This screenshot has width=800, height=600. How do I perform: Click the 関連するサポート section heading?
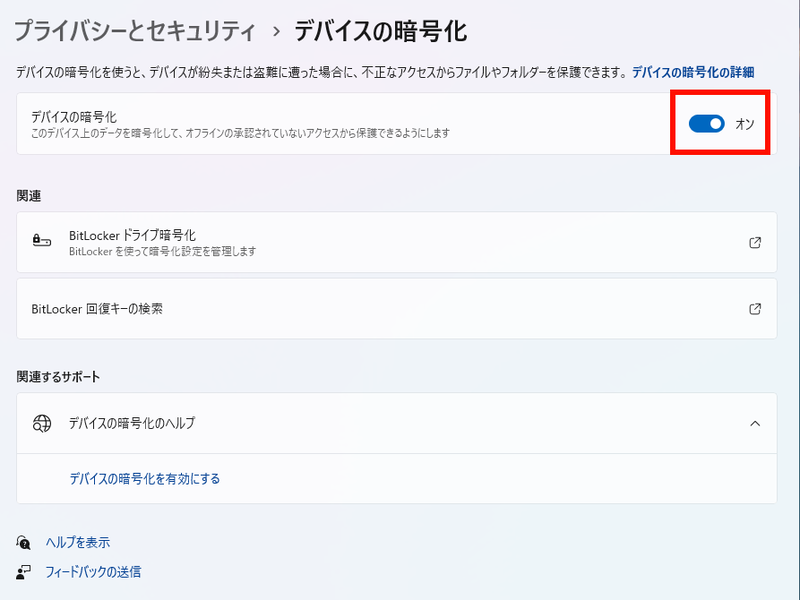click(x=58, y=377)
